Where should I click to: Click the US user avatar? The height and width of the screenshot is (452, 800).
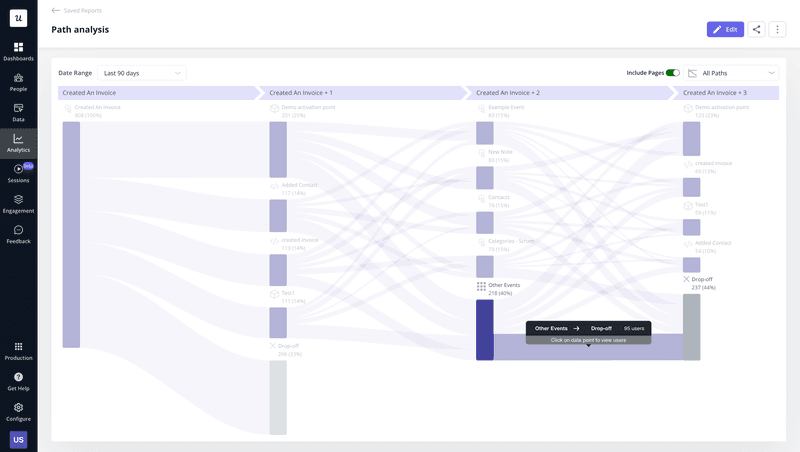click(18, 439)
